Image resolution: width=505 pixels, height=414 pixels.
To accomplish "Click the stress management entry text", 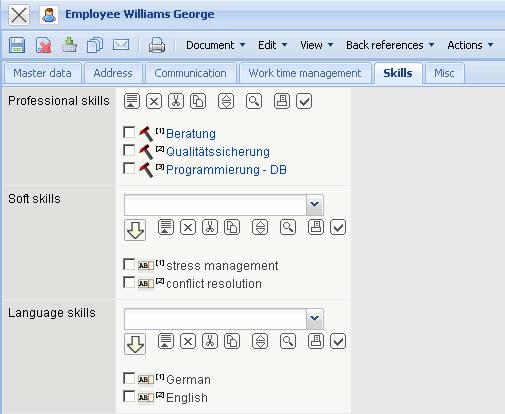I will (x=222, y=266).
